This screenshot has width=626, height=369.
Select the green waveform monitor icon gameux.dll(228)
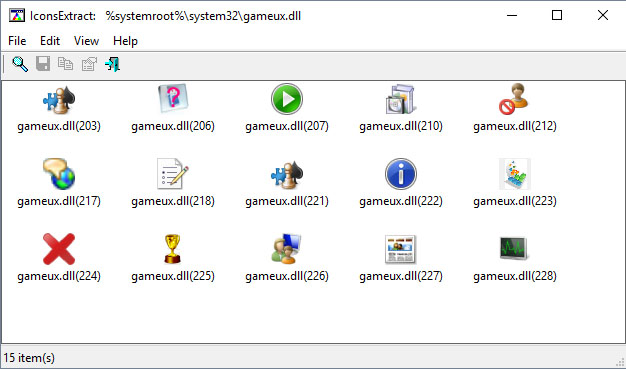[x=515, y=249]
